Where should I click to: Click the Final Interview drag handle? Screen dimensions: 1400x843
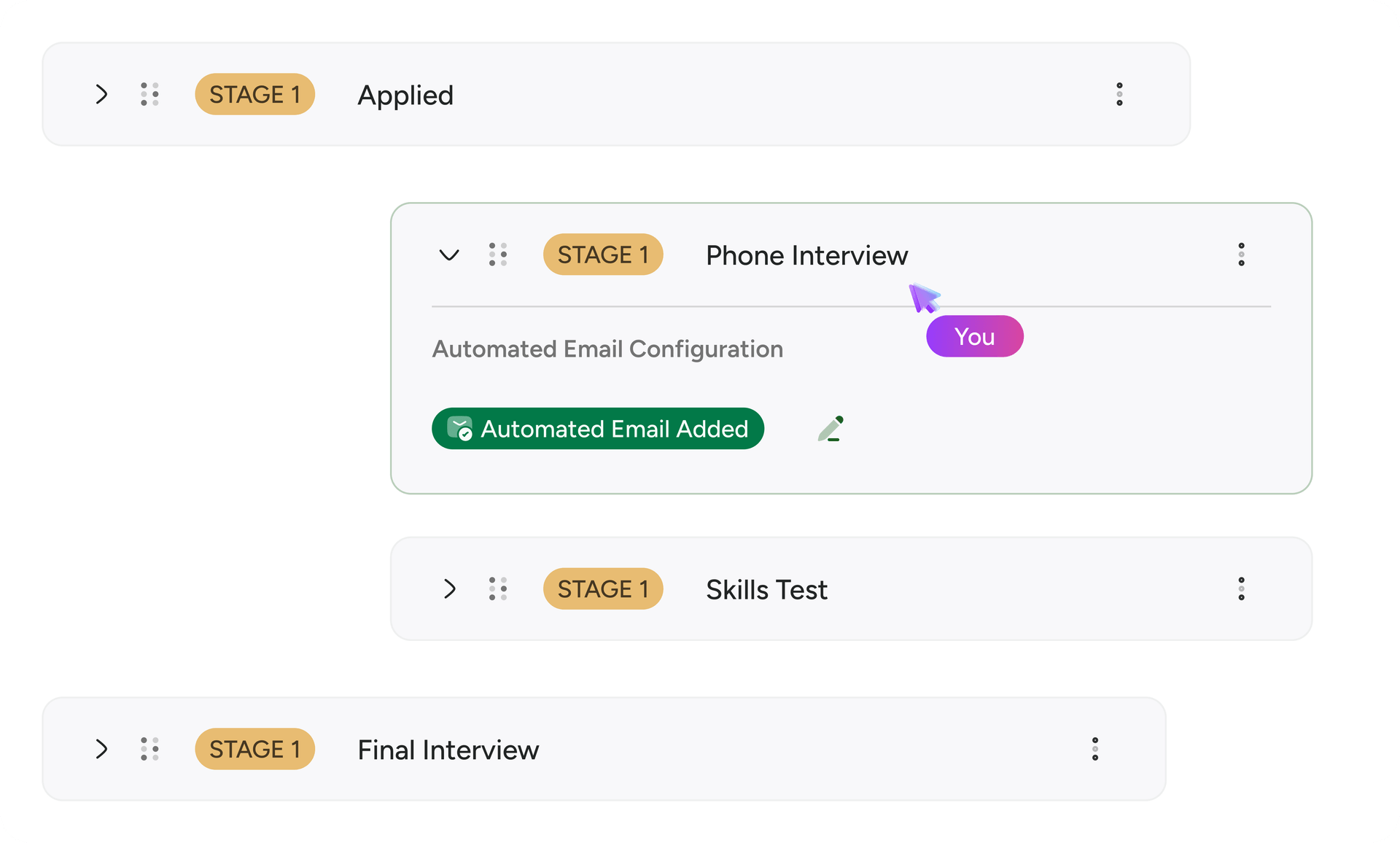tap(149, 749)
